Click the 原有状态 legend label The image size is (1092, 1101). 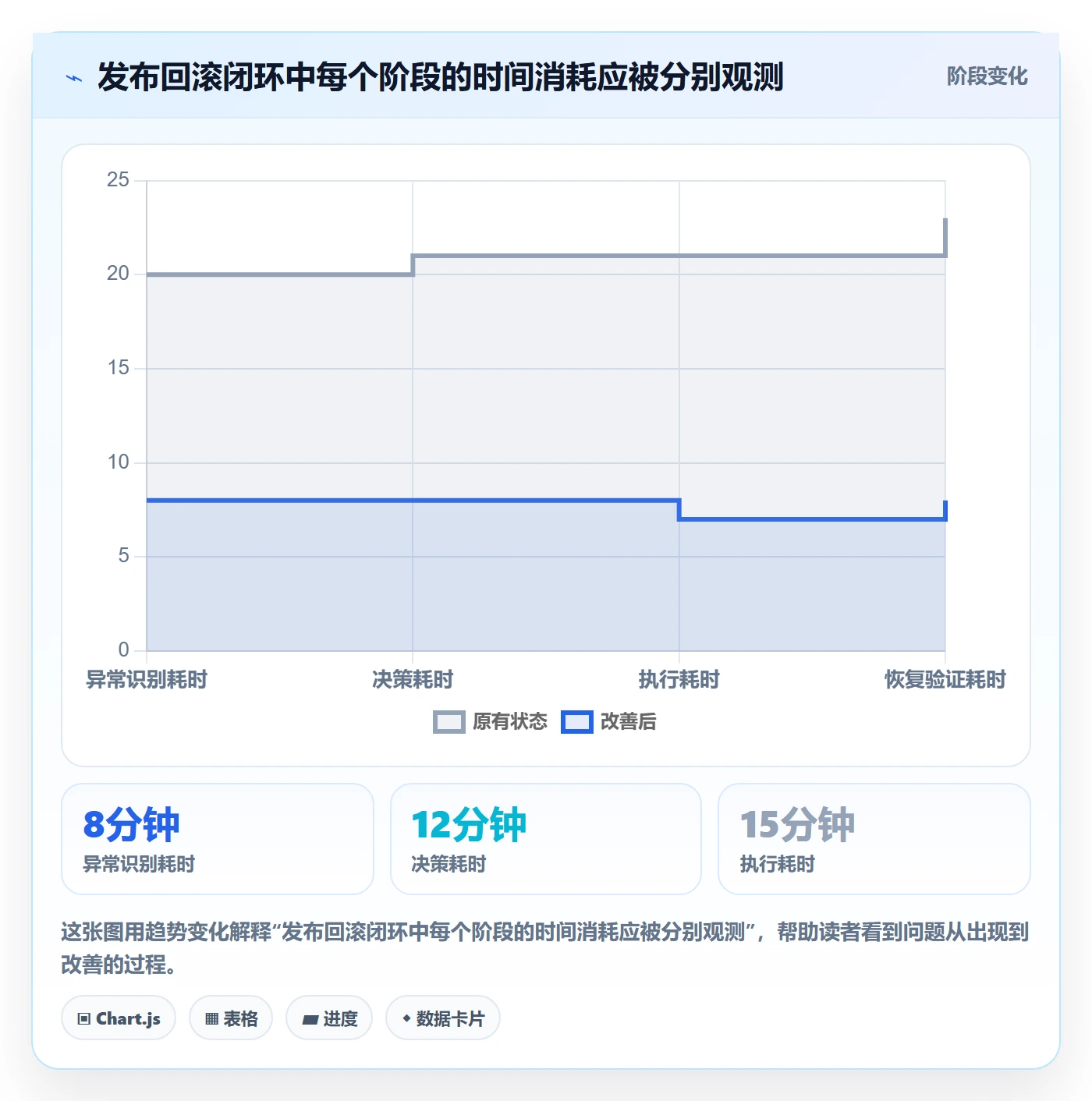pyautogui.click(x=510, y=722)
